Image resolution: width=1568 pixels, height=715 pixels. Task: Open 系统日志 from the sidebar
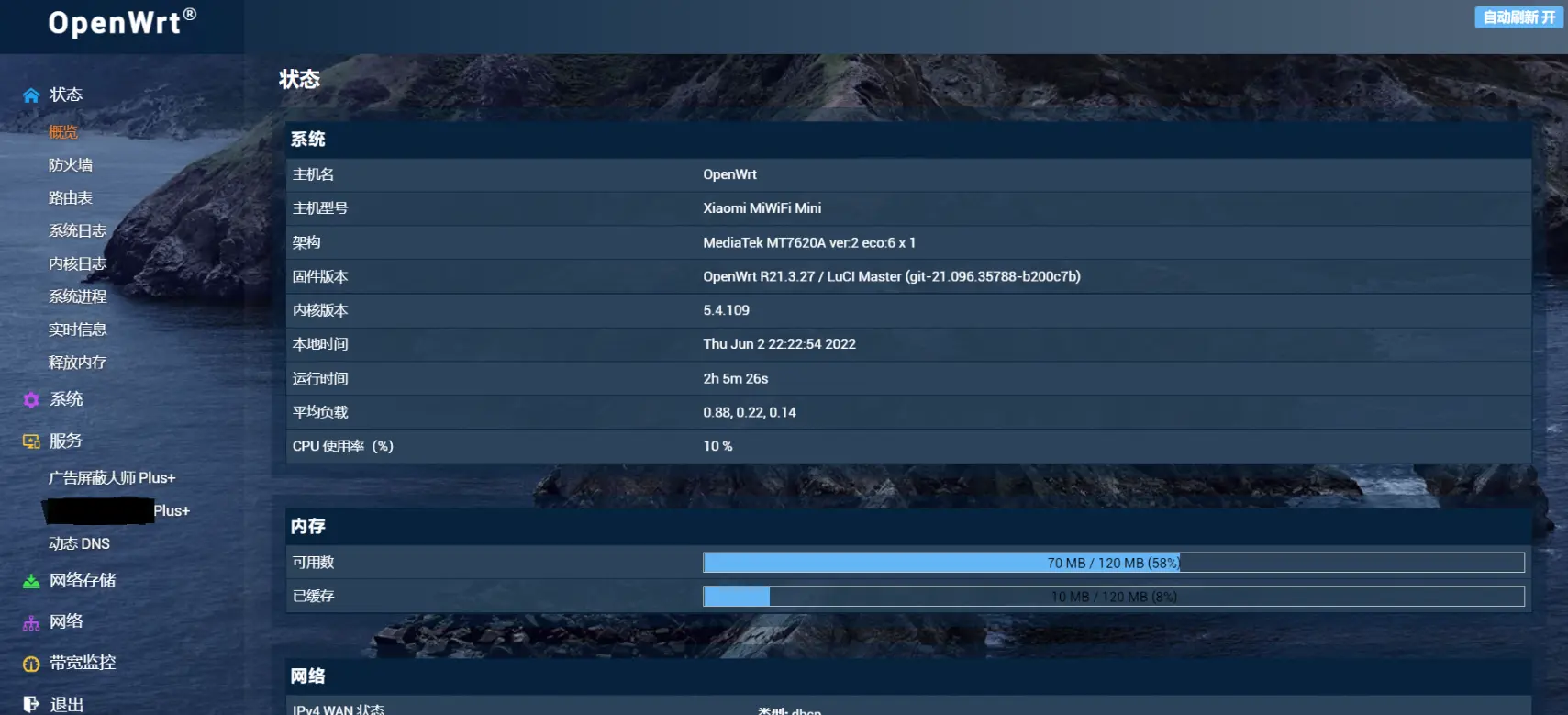(78, 231)
